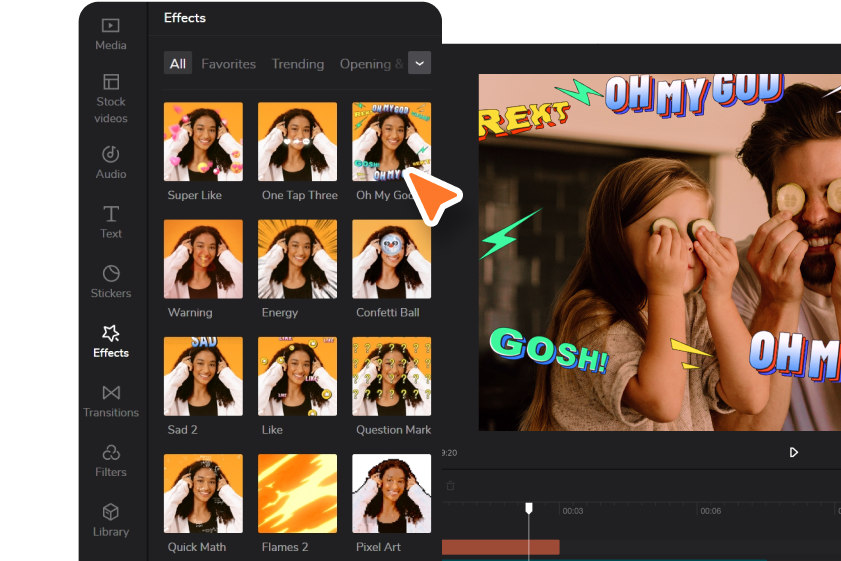
Task: Apply the Confetti Ball effect thumbnail
Action: pyautogui.click(x=392, y=259)
